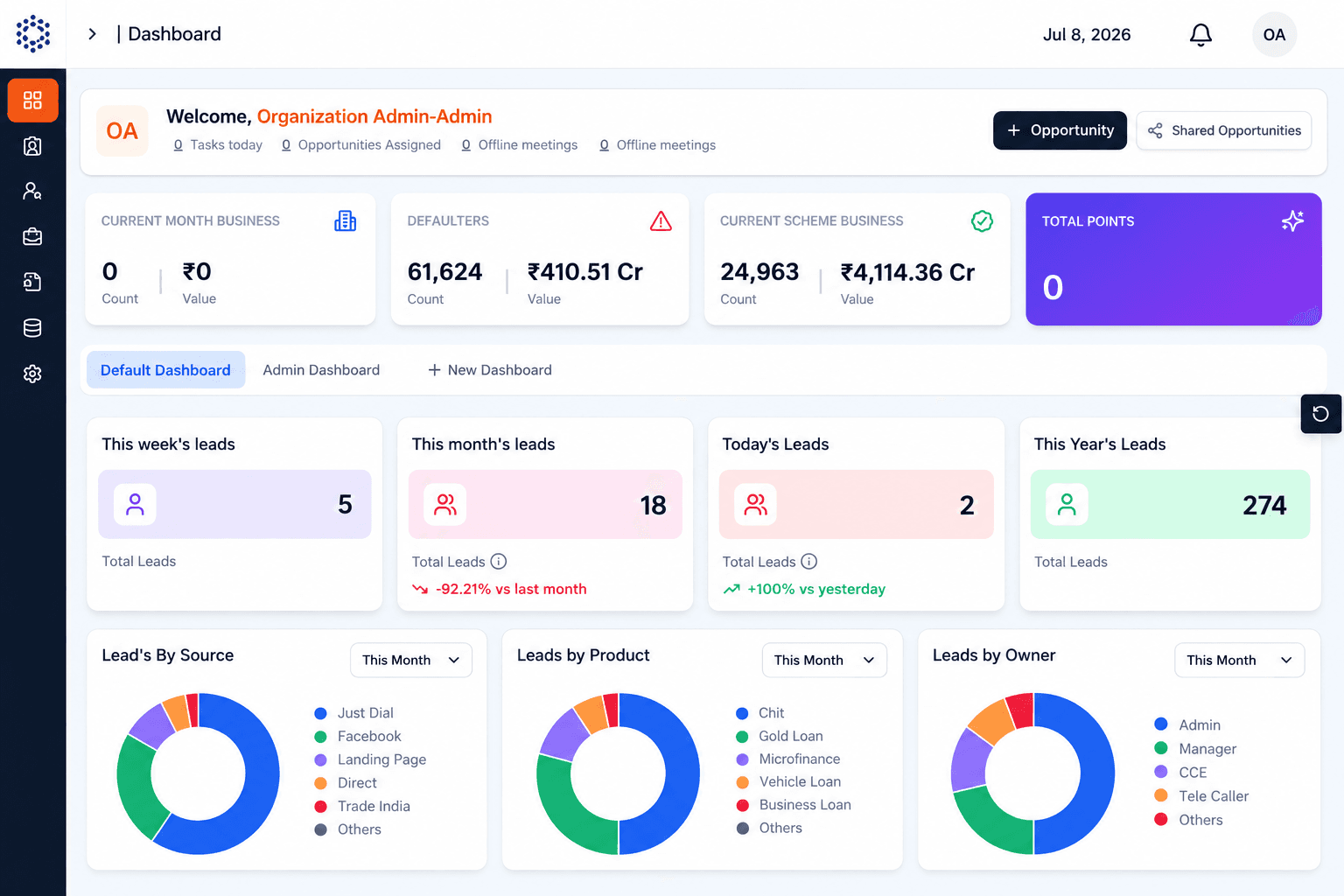This screenshot has width=1344, height=896.
Task: Switch to the Admin Dashboard tab
Action: 321,370
